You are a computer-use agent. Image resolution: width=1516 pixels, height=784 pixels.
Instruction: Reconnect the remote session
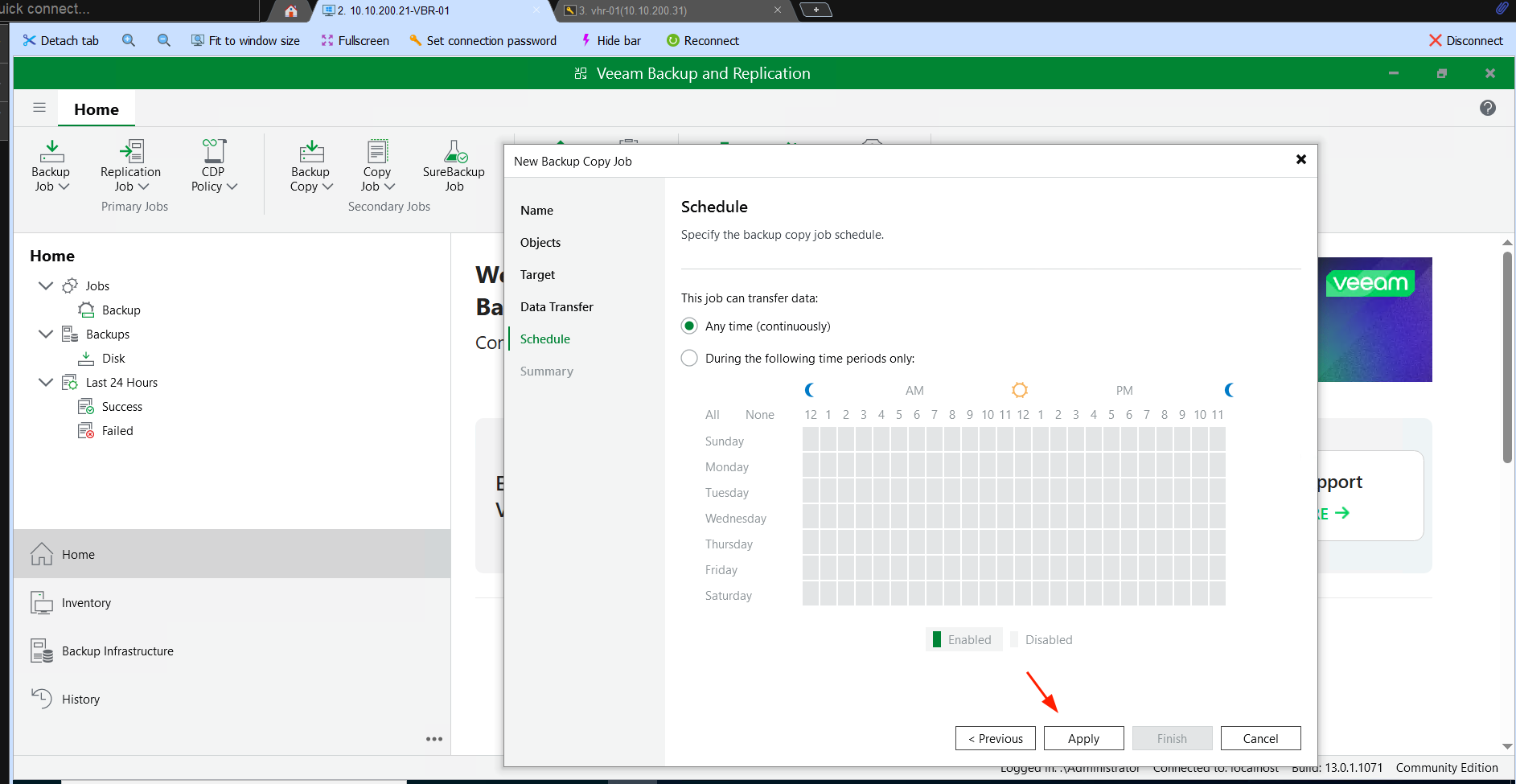point(703,40)
